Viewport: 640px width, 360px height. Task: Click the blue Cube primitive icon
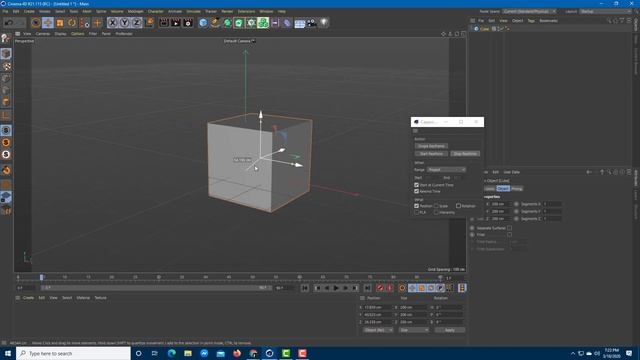click(x=203, y=23)
